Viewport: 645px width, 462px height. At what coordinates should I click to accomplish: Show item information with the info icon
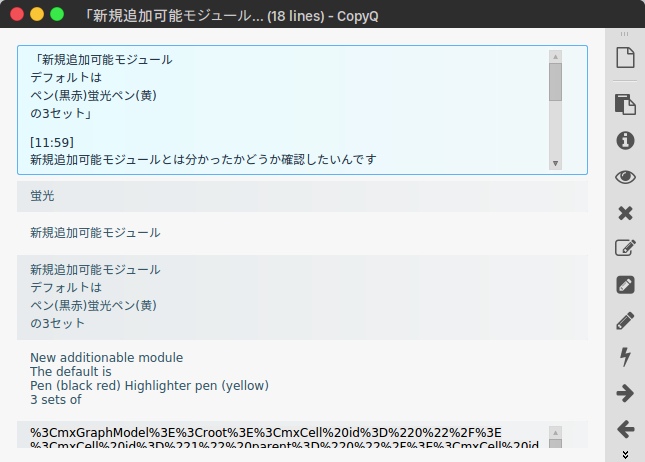[x=625, y=140]
